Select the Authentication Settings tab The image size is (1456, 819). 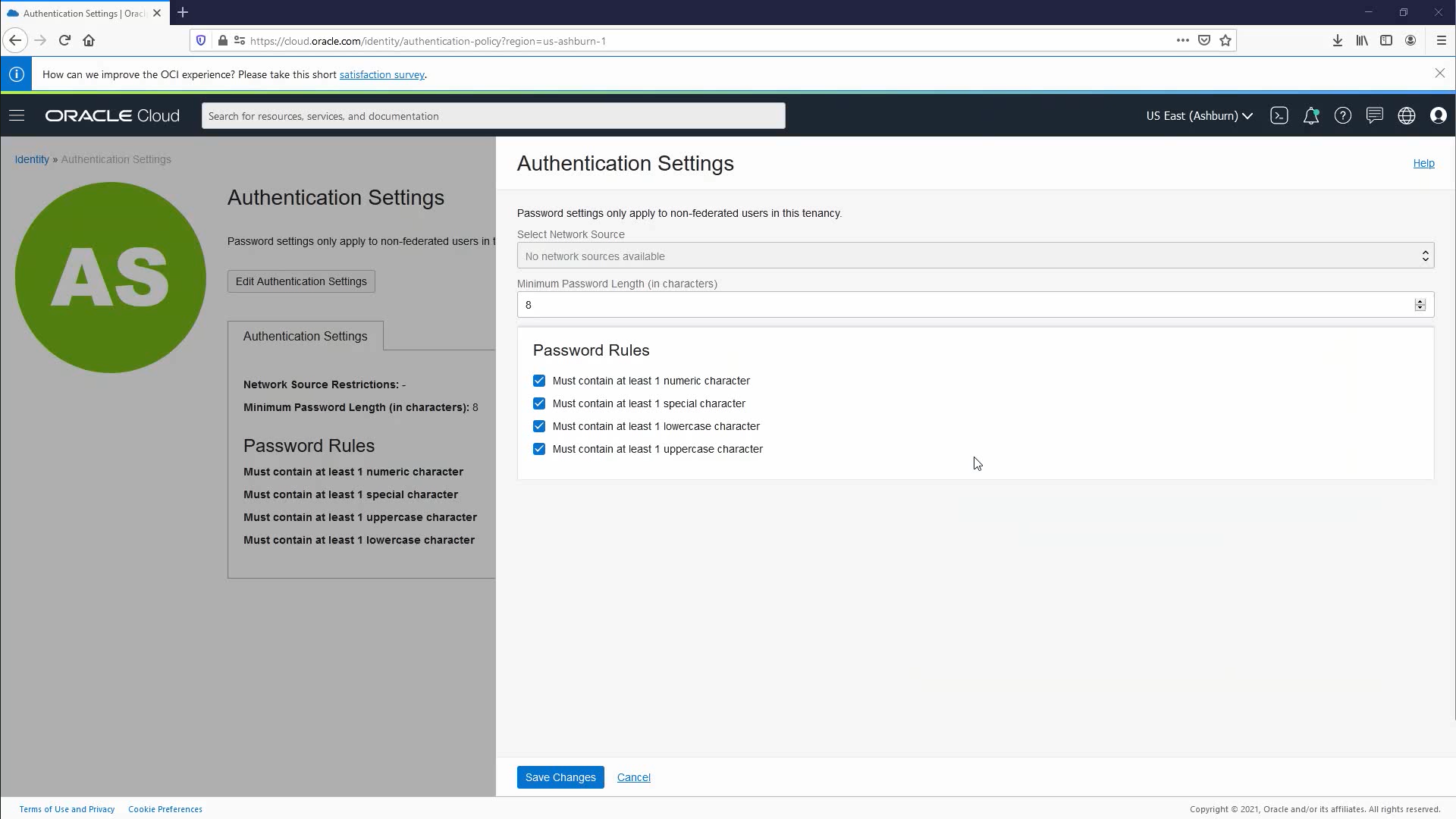coord(305,336)
